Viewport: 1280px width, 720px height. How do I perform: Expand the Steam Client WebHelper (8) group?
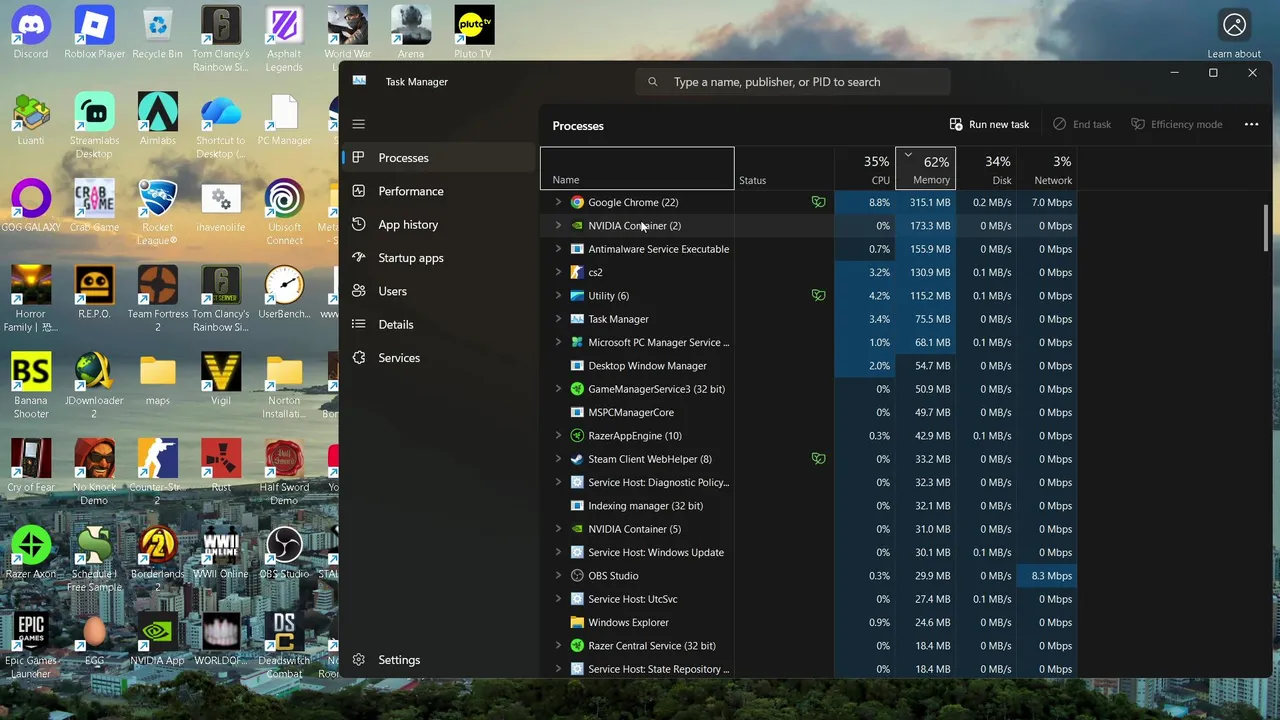click(558, 459)
